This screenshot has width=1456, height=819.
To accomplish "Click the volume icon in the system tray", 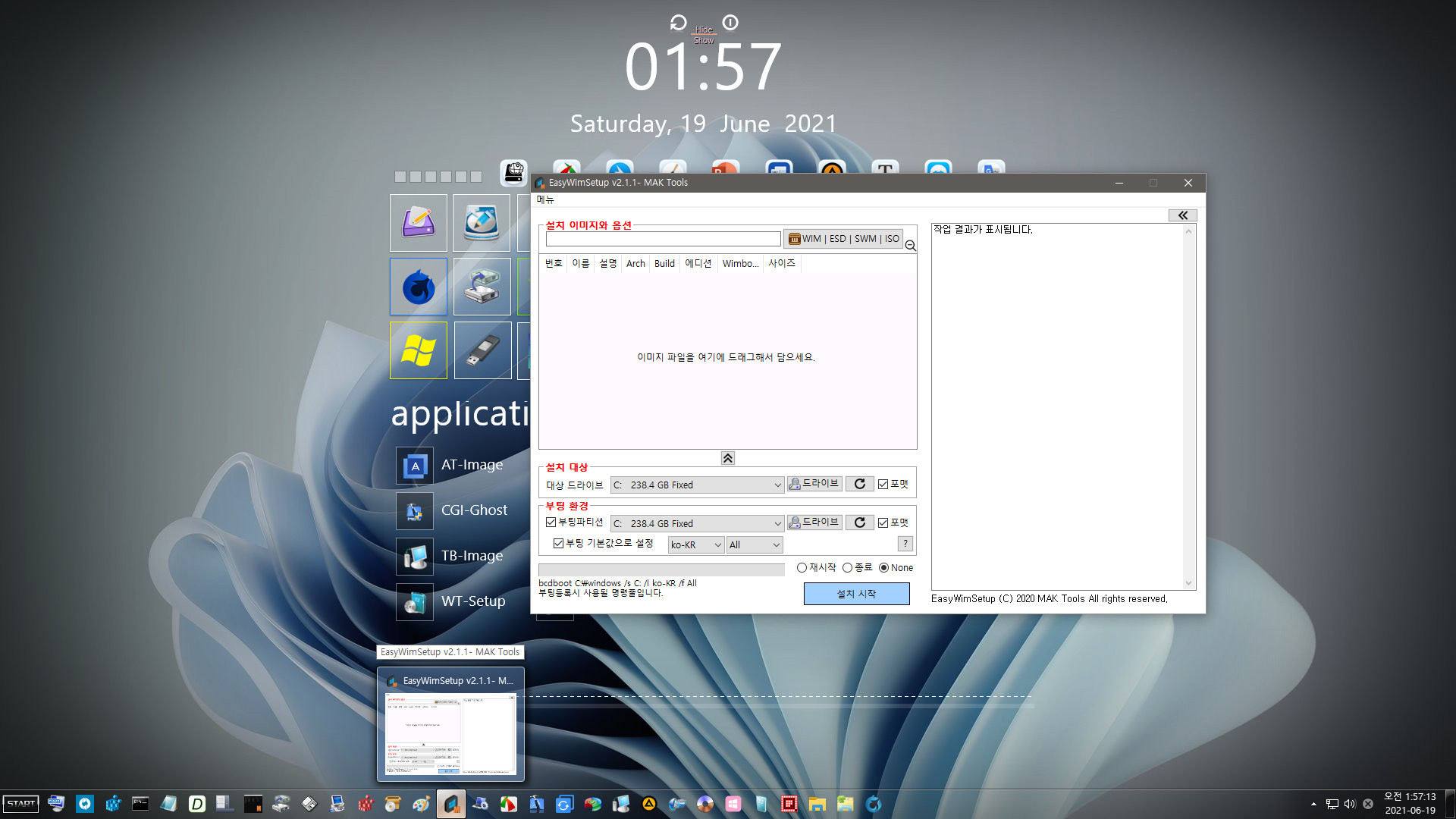I will click(1350, 804).
